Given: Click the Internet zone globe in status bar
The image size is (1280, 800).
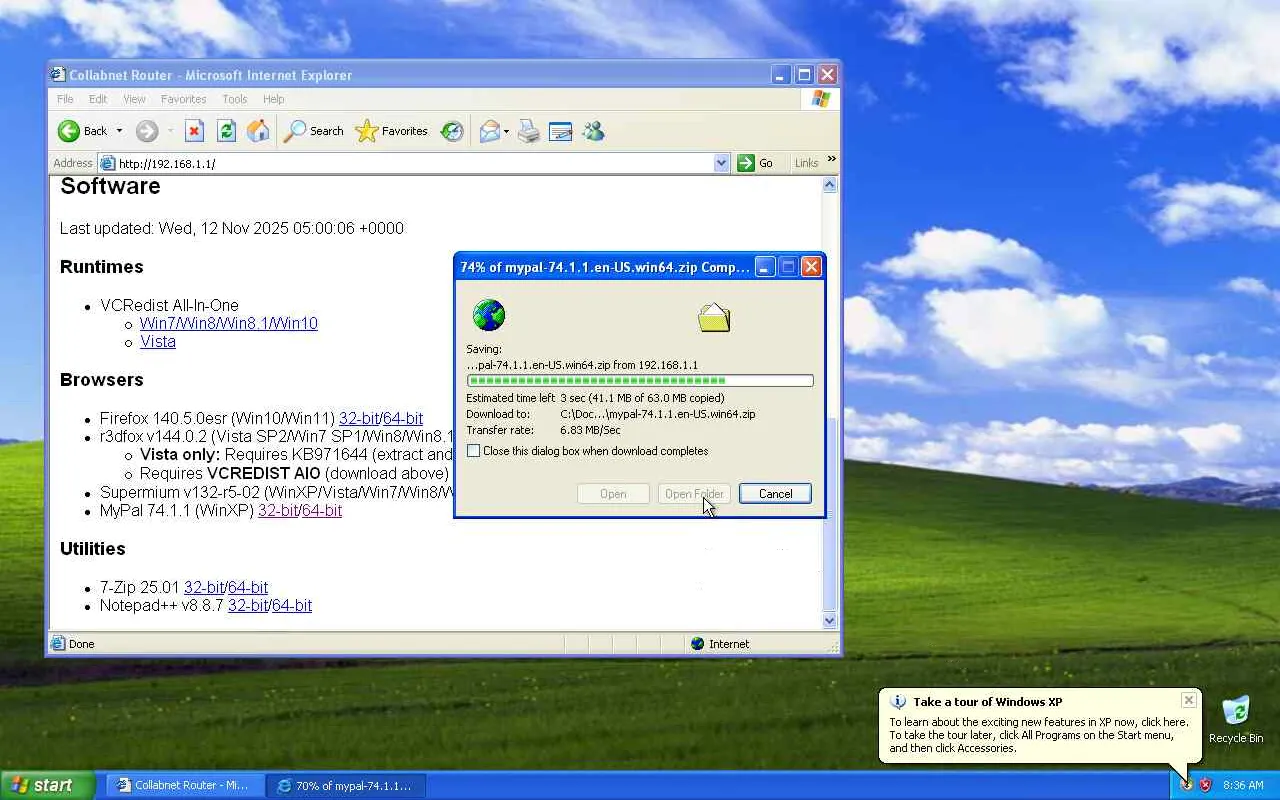Looking at the screenshot, I should 697,644.
